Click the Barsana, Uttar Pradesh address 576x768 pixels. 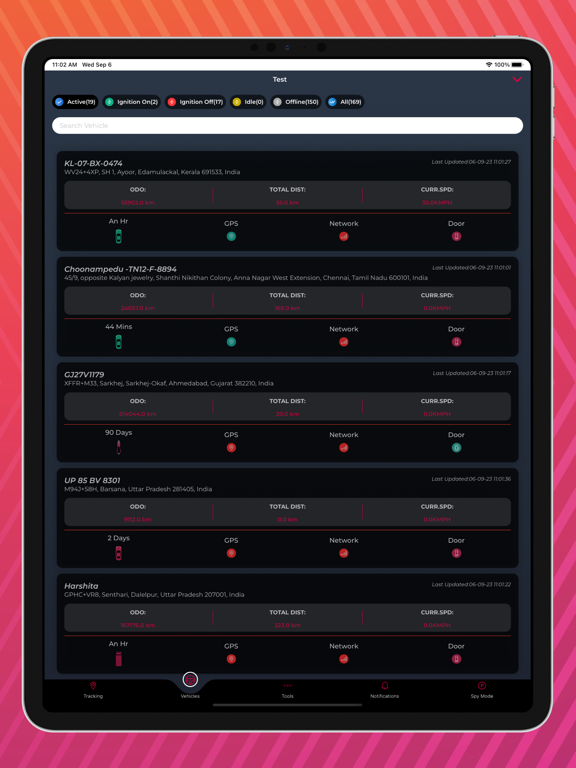coord(138,489)
